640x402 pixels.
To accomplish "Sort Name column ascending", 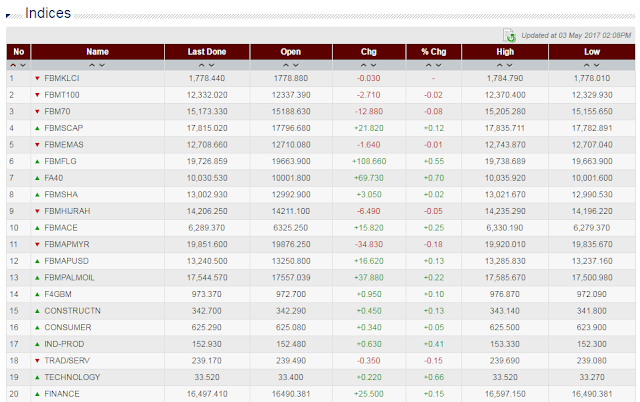I will click(92, 65).
